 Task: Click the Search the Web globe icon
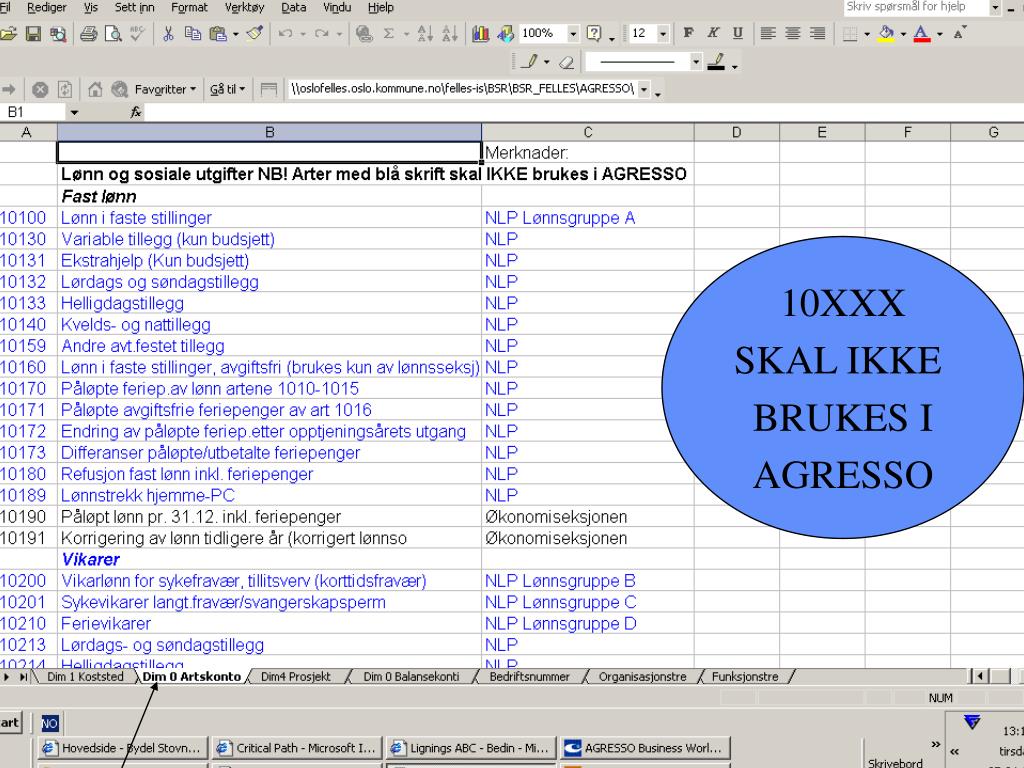pos(120,89)
